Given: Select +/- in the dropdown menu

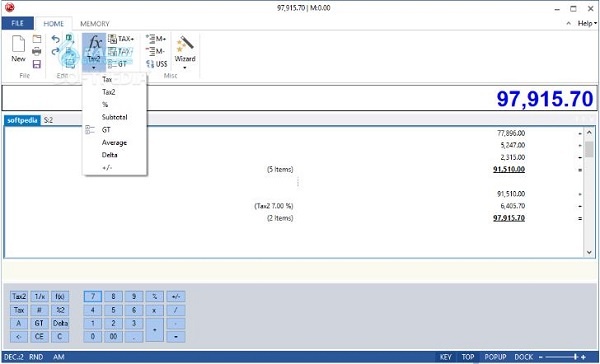Looking at the screenshot, I should tap(115, 168).
